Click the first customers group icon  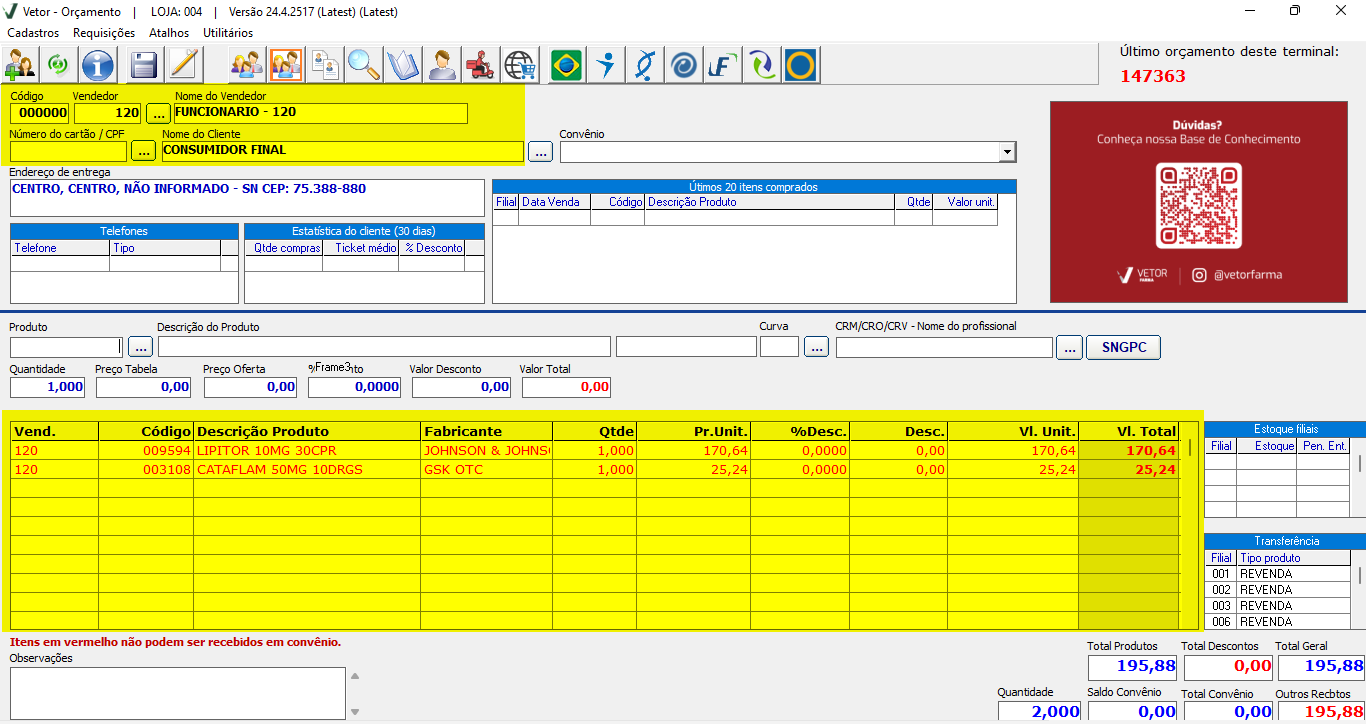pos(247,65)
